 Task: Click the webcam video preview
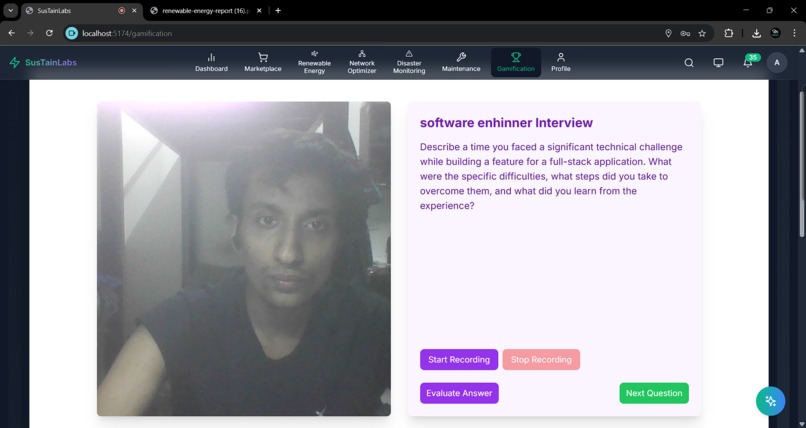point(244,259)
